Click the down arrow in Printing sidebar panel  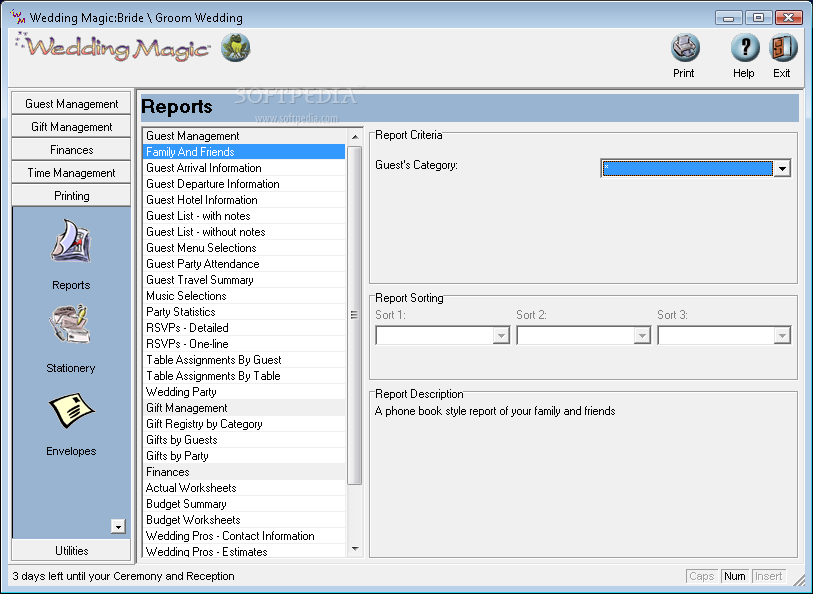click(x=118, y=527)
